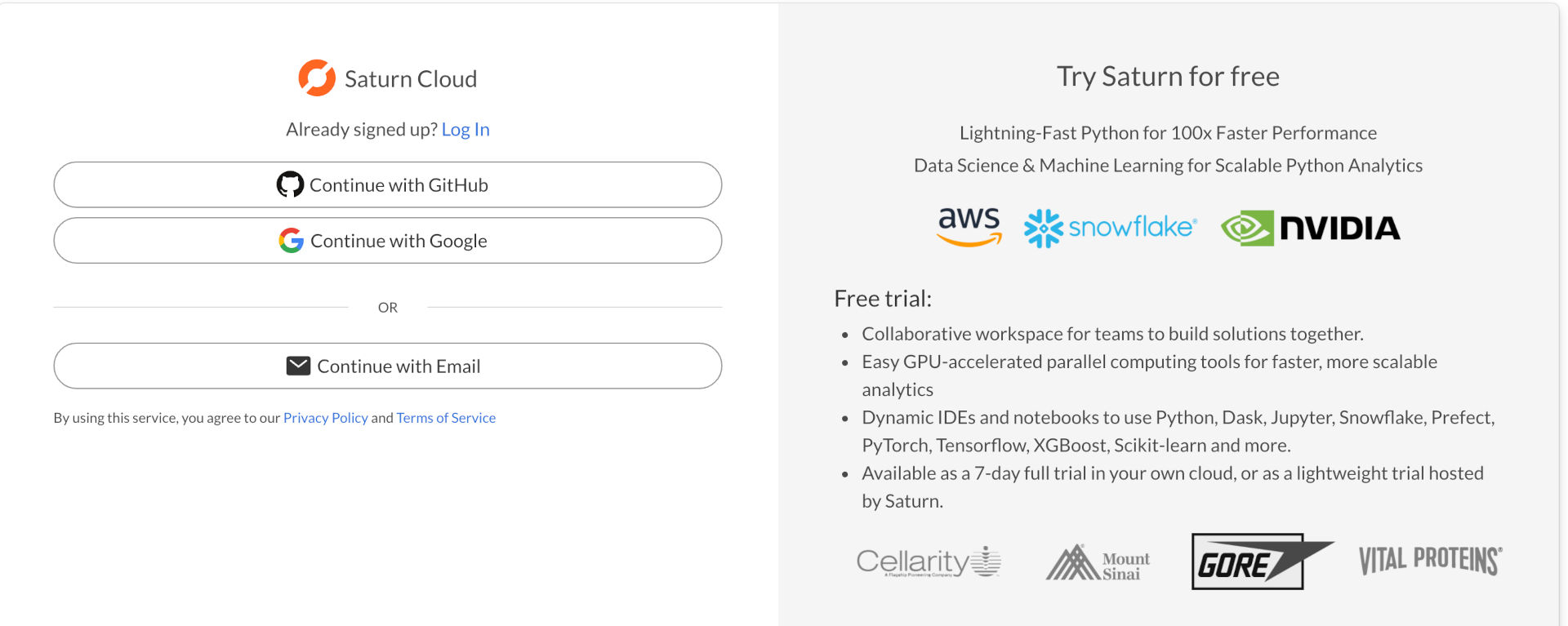Click the Free trial heading

click(883, 299)
